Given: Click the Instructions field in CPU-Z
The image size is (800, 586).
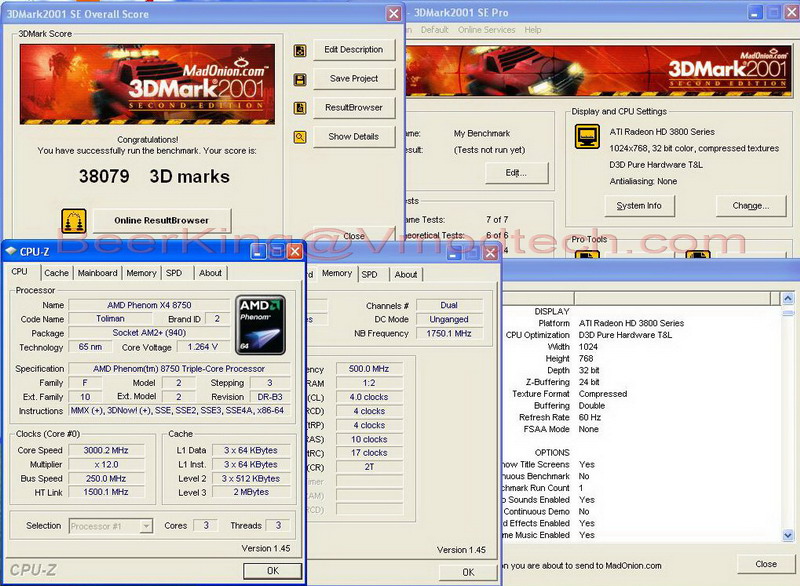Looking at the screenshot, I should tap(179, 411).
